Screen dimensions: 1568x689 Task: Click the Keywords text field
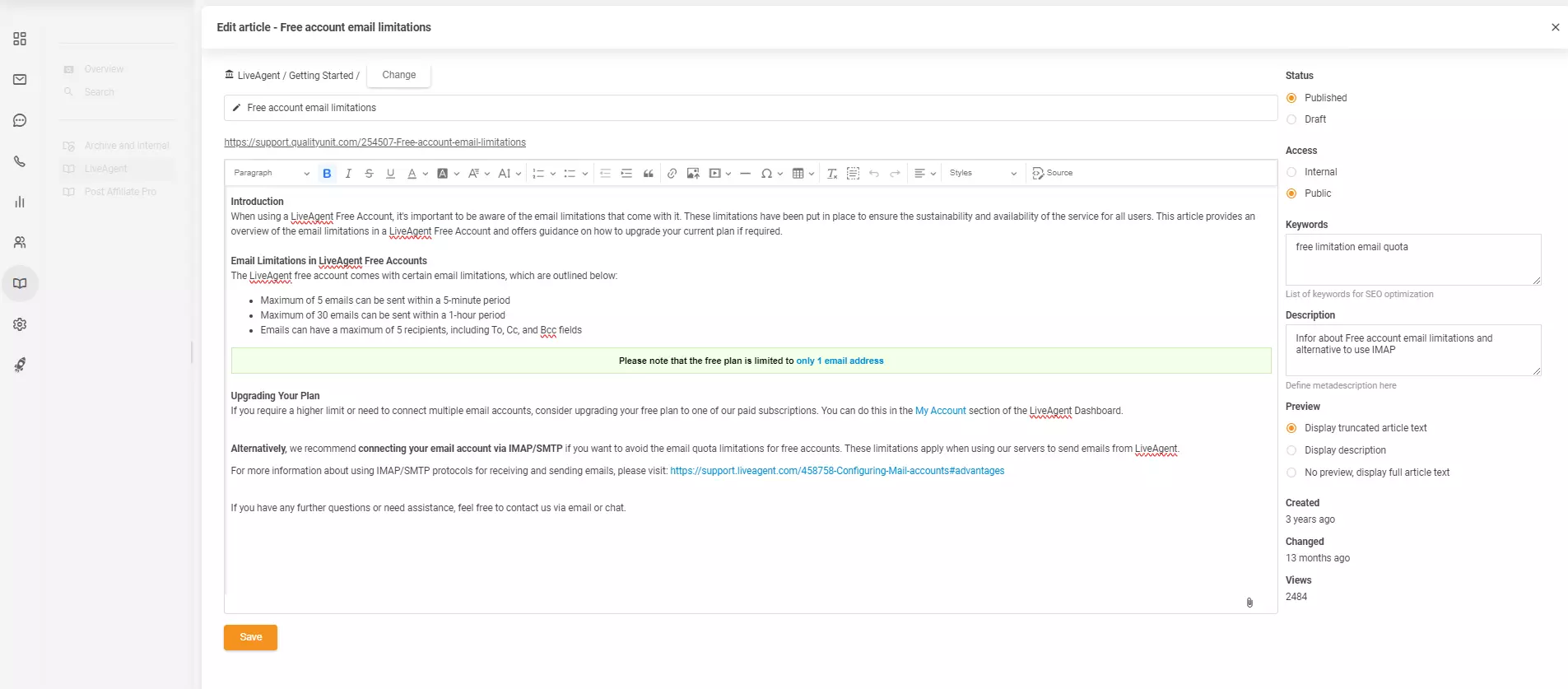click(1412, 259)
